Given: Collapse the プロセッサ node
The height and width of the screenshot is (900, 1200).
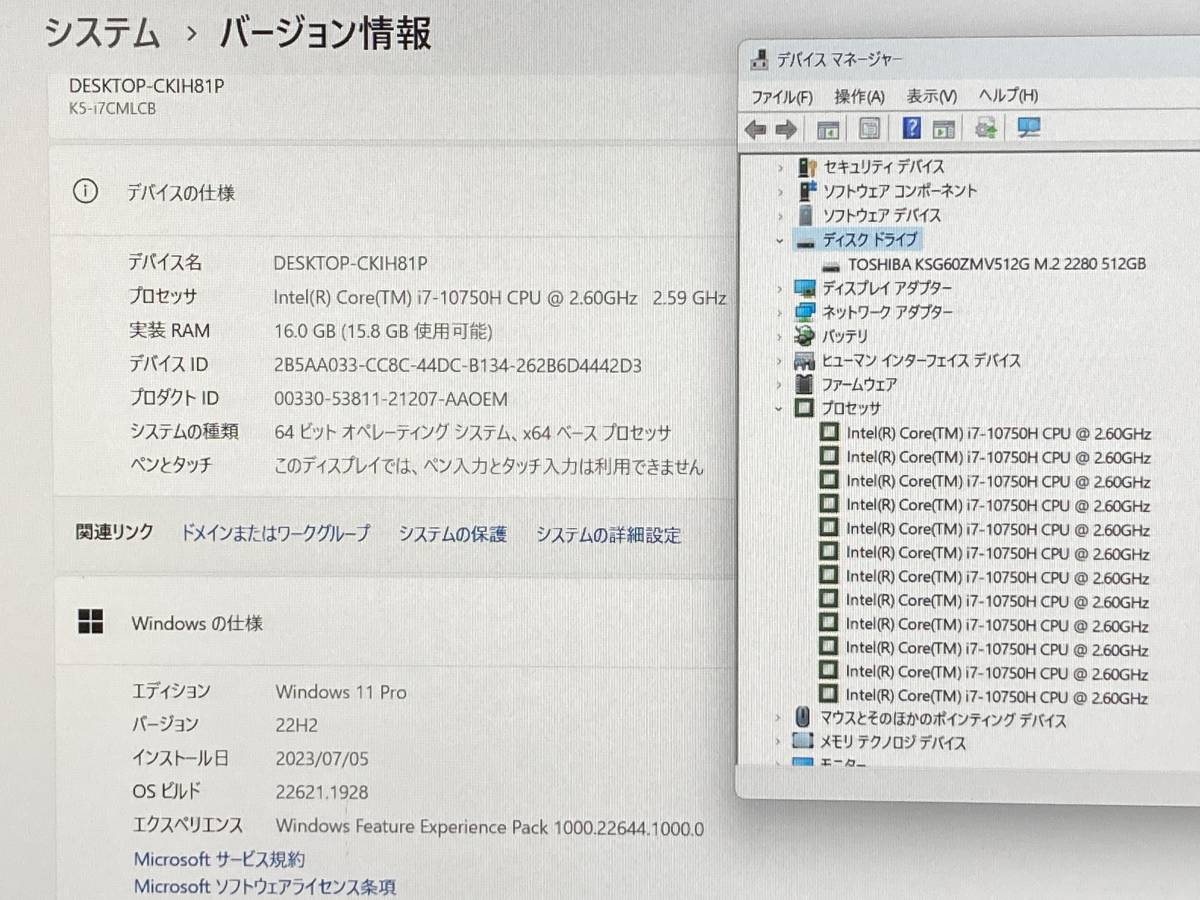Looking at the screenshot, I should [x=780, y=408].
